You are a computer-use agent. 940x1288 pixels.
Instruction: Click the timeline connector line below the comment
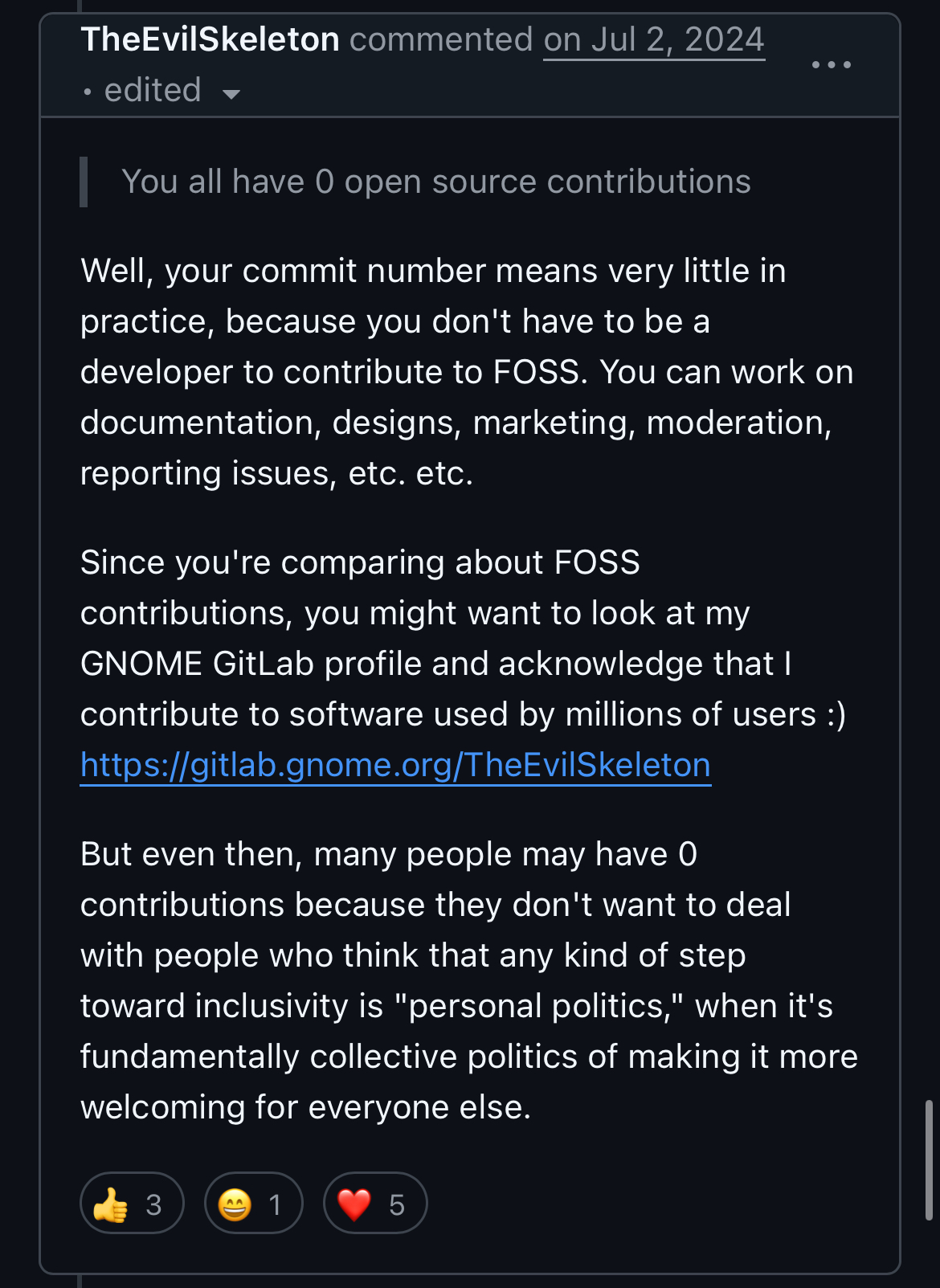coord(80,1281)
